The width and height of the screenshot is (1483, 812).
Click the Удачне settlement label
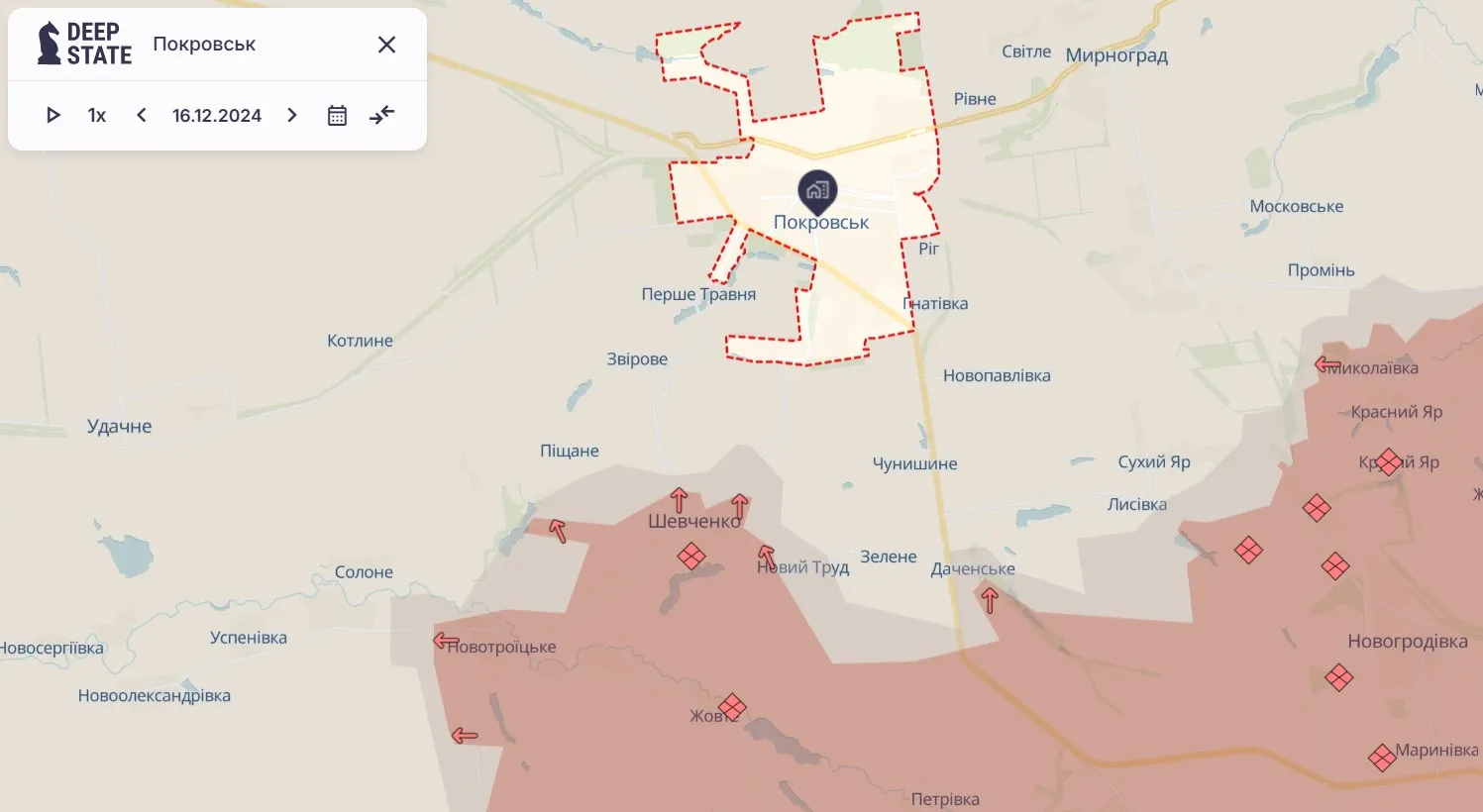coord(120,427)
